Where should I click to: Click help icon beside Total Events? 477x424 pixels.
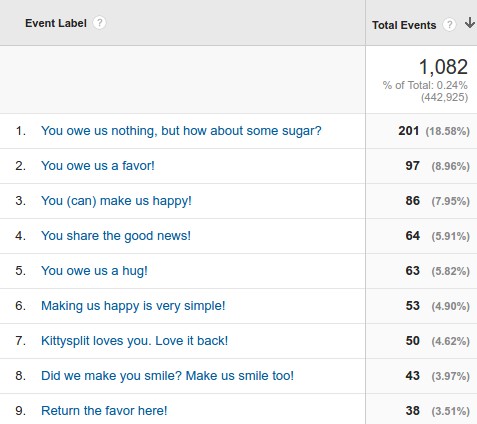[449, 25]
